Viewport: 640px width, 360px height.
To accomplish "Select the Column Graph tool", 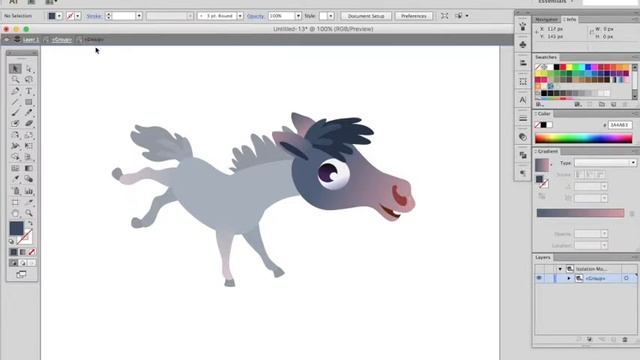I will 29,191.
